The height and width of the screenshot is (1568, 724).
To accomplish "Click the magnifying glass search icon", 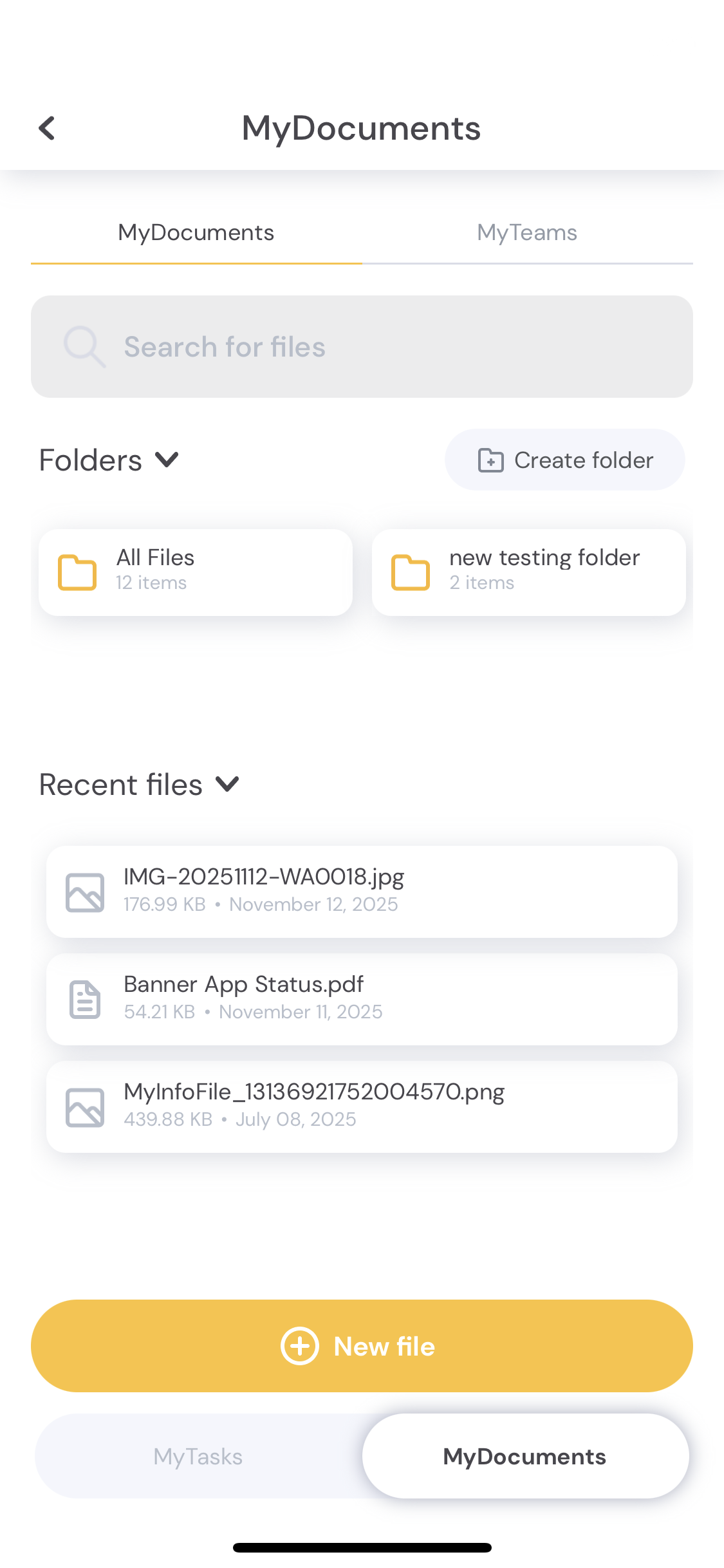I will click(84, 346).
